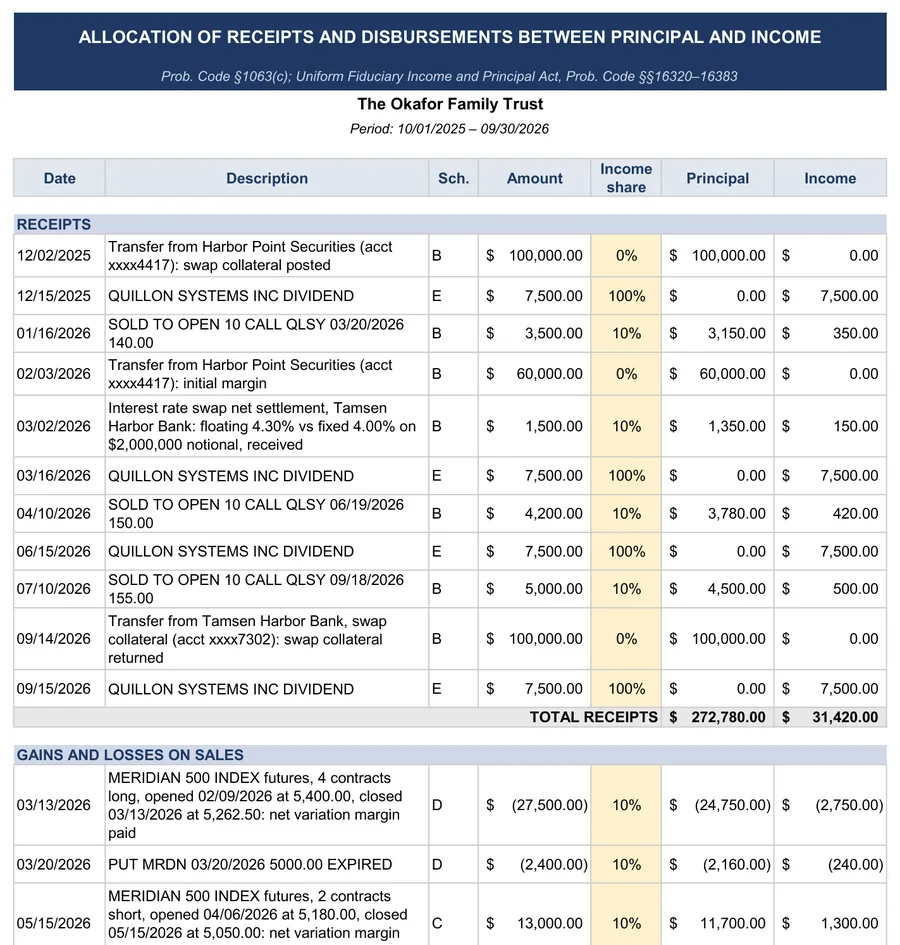The width and height of the screenshot is (900, 945).
Task: Click the 0% income share for 12/02/2025
Action: point(626,256)
